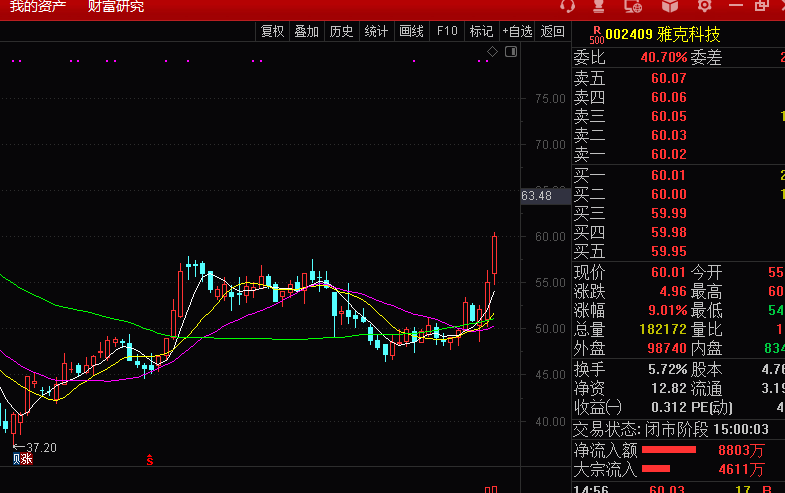Click the 净流入额 amount 8803万
This screenshot has width=785, height=493.
[741, 450]
